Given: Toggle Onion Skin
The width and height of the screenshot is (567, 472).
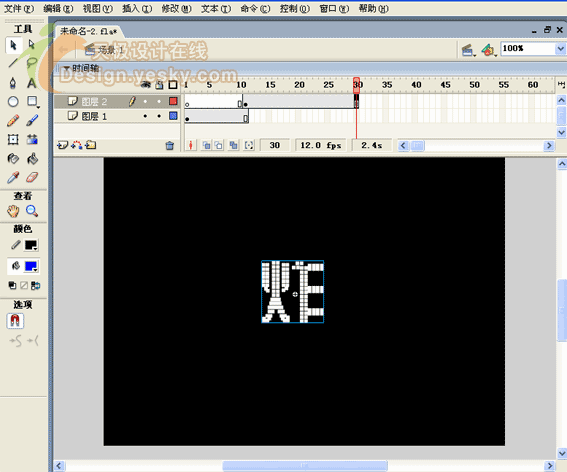Looking at the screenshot, I should click(x=206, y=145).
